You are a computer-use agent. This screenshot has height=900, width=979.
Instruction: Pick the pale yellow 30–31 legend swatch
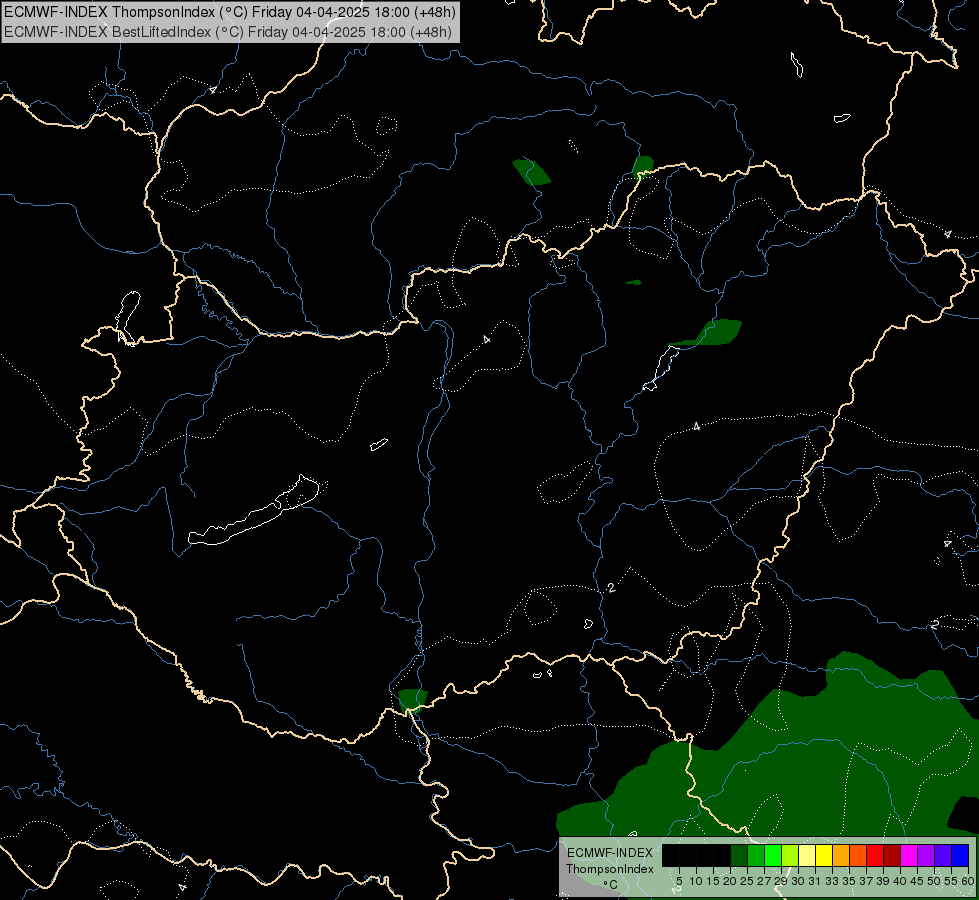point(807,856)
